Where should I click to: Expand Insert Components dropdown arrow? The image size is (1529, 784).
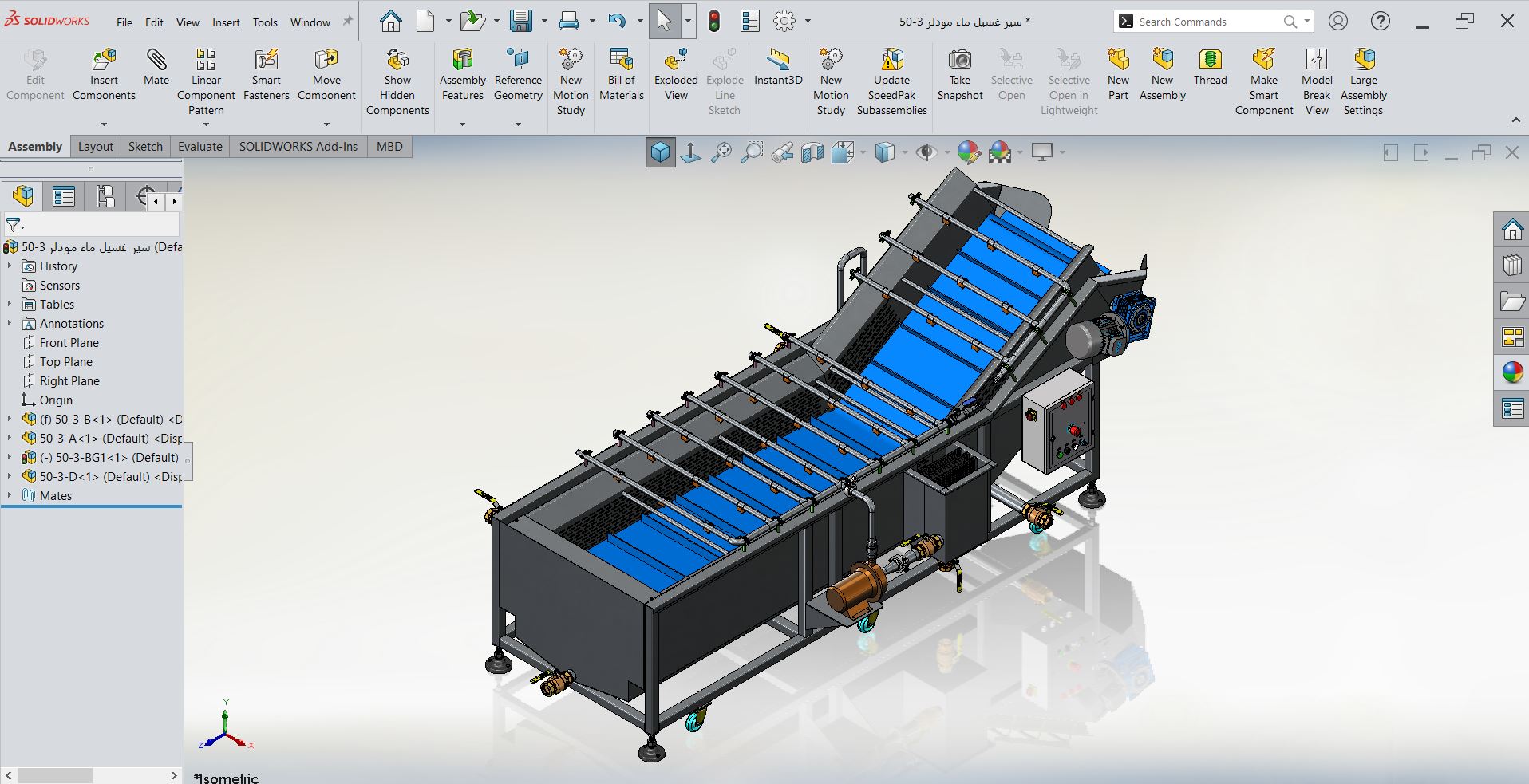(104, 124)
